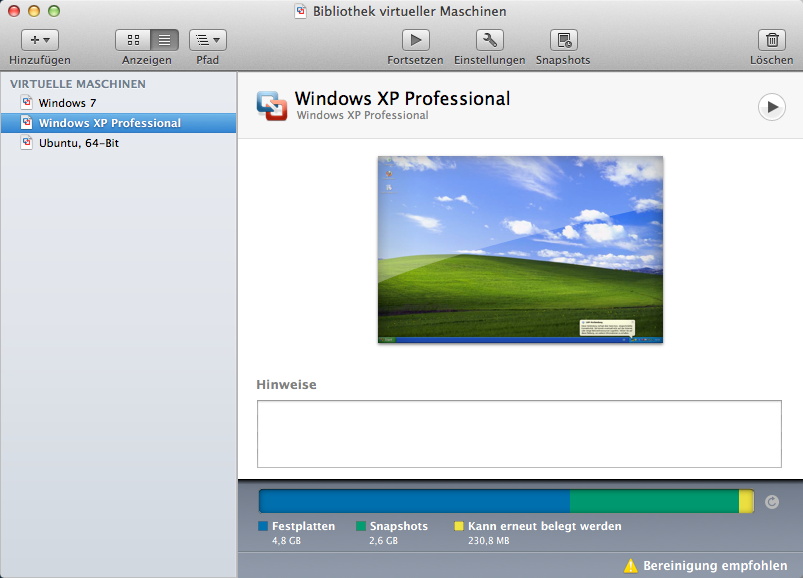Click into the Hinweise notes field
The height and width of the screenshot is (578, 803).
[x=519, y=434]
